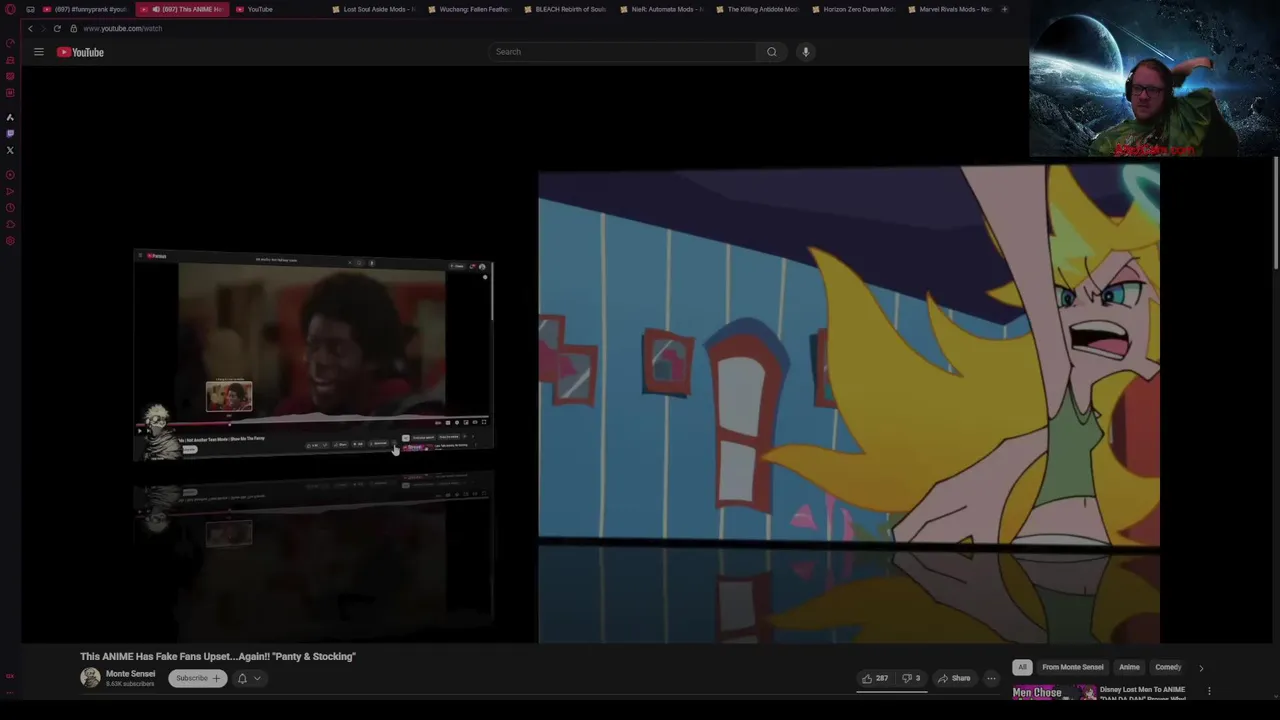
Task: View site security lock info
Action: click(x=73, y=28)
